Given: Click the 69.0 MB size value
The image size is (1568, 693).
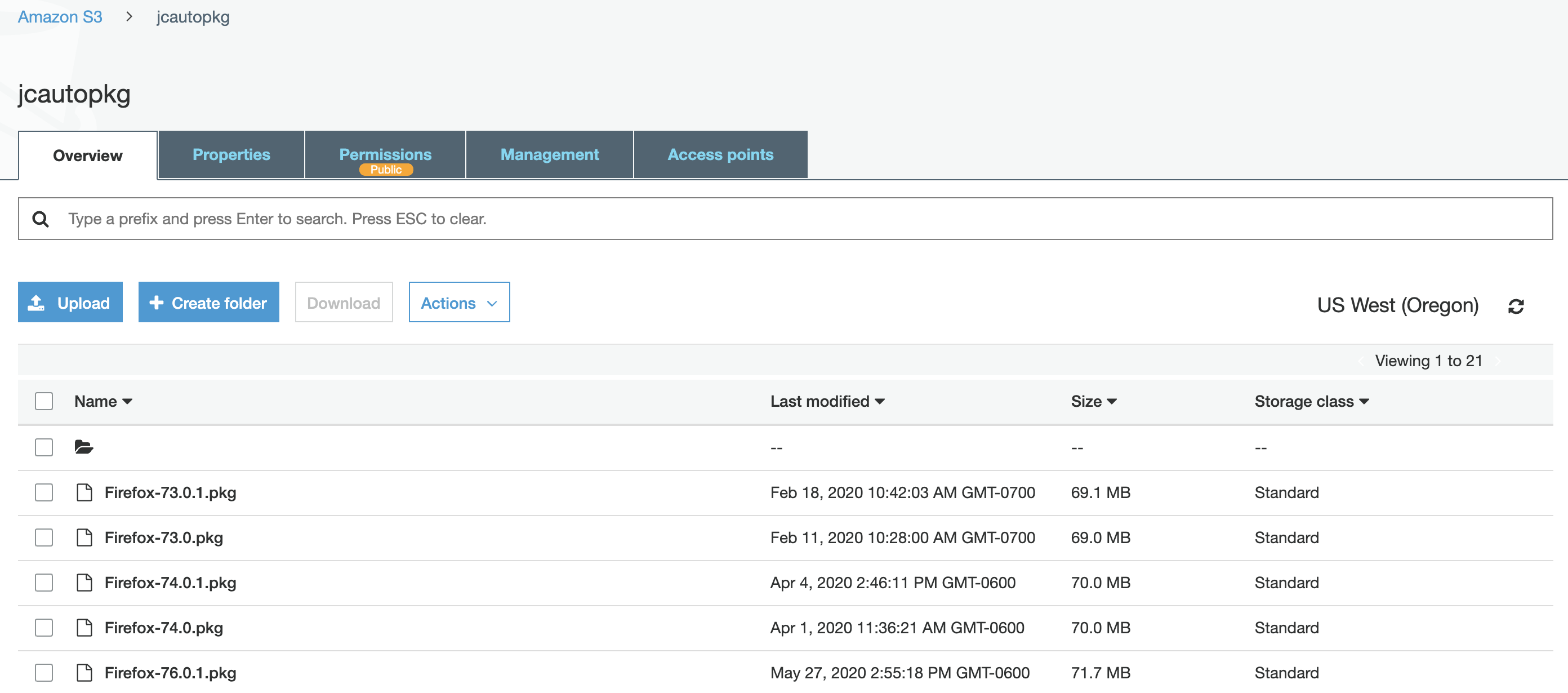Looking at the screenshot, I should (1101, 537).
